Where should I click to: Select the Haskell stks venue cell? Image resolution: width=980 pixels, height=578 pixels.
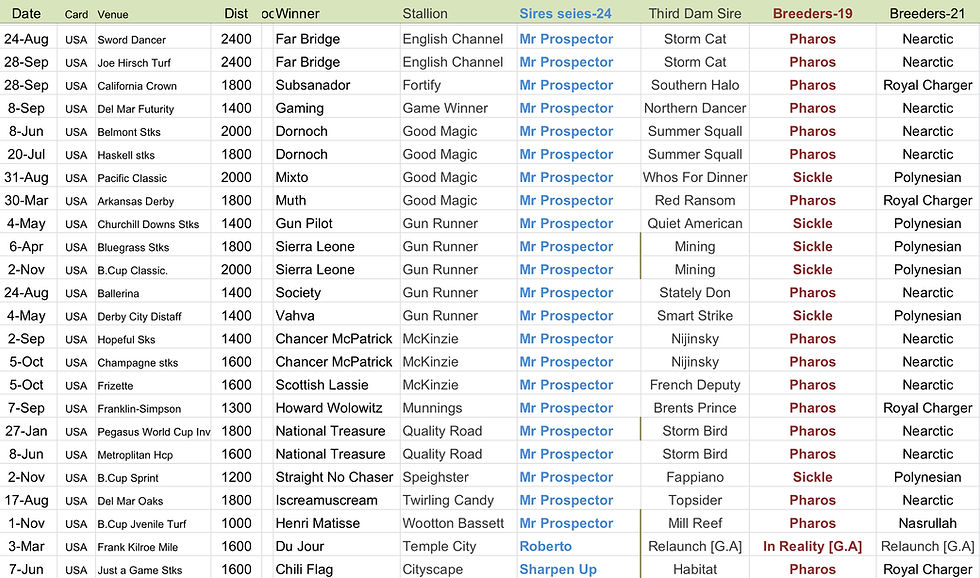(x=126, y=155)
